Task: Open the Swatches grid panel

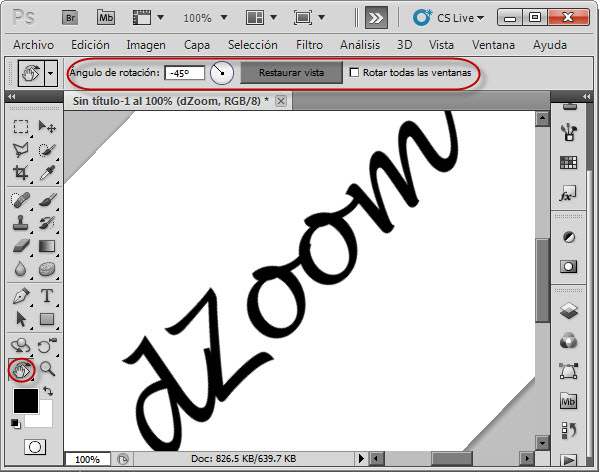Action: 568,163
